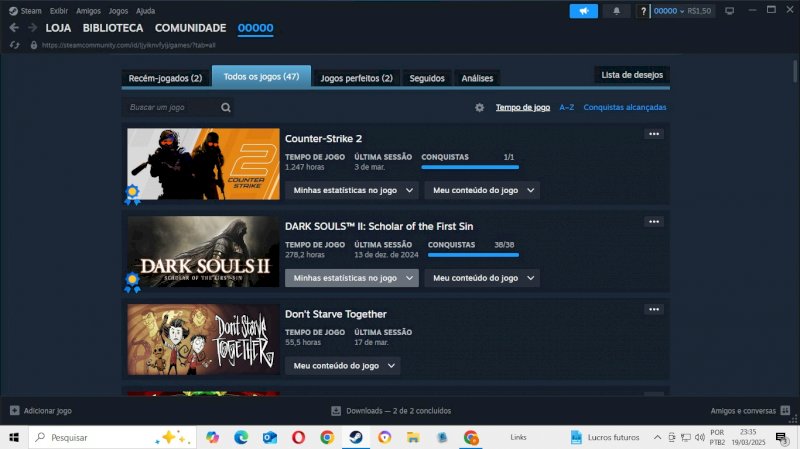The image size is (800, 449).
Task: Expand Counter-Strike 2 'Minhas estatísticas no jogo' dropdown
Action: (x=351, y=190)
